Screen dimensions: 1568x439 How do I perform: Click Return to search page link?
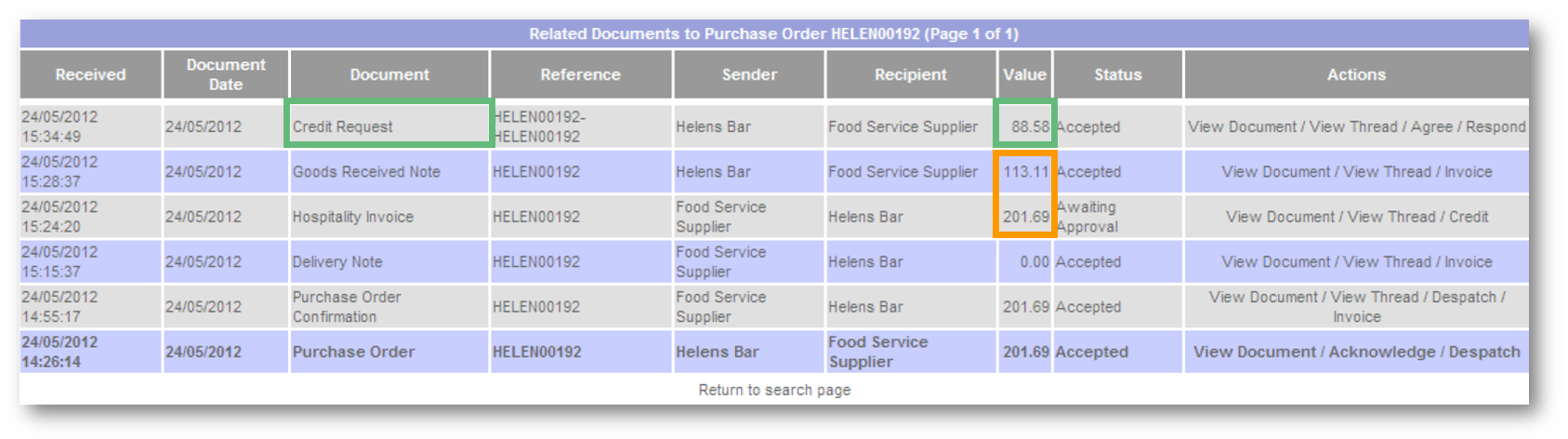tap(774, 390)
